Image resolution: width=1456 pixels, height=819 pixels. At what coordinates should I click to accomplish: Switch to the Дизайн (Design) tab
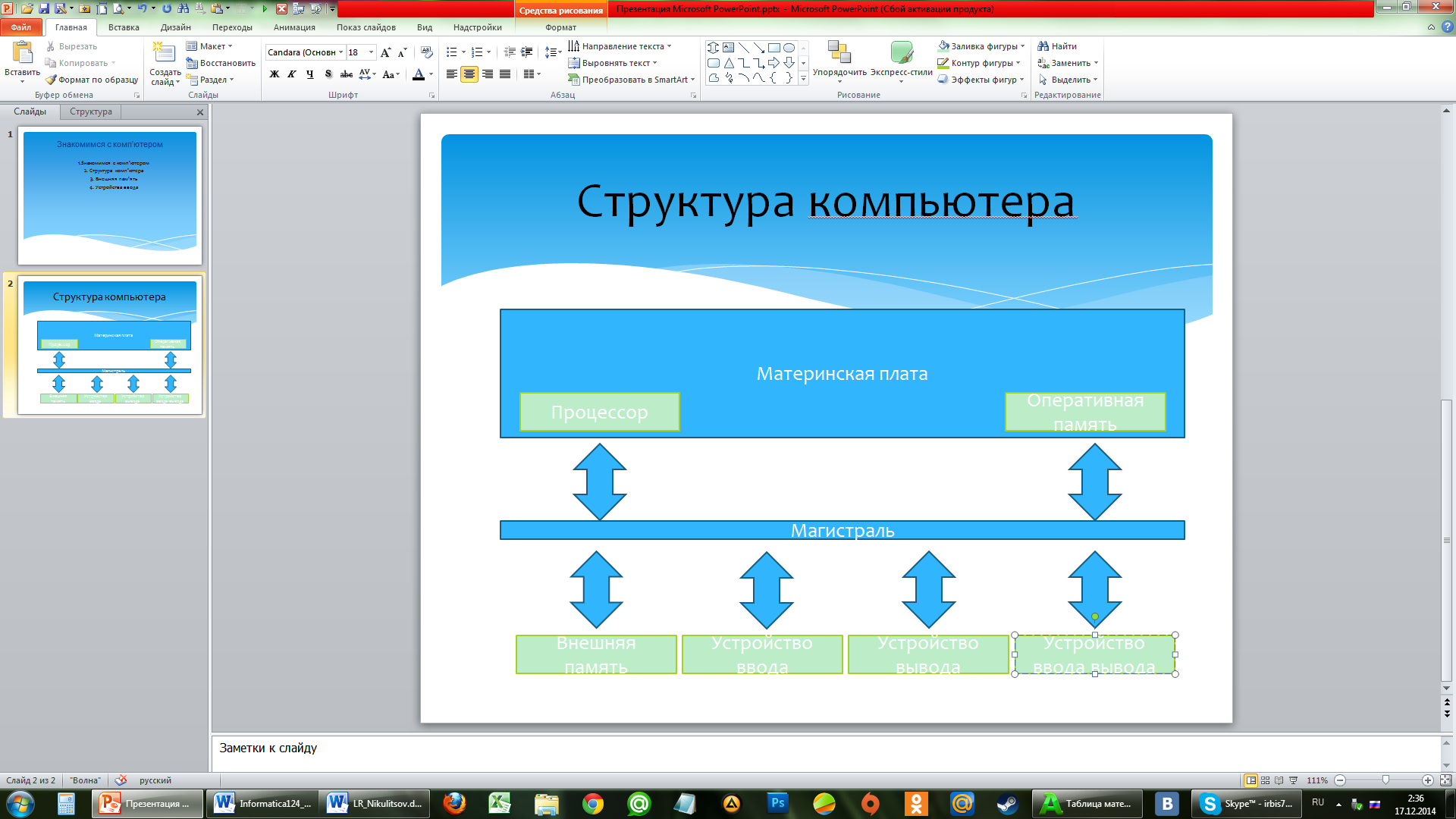click(x=176, y=27)
